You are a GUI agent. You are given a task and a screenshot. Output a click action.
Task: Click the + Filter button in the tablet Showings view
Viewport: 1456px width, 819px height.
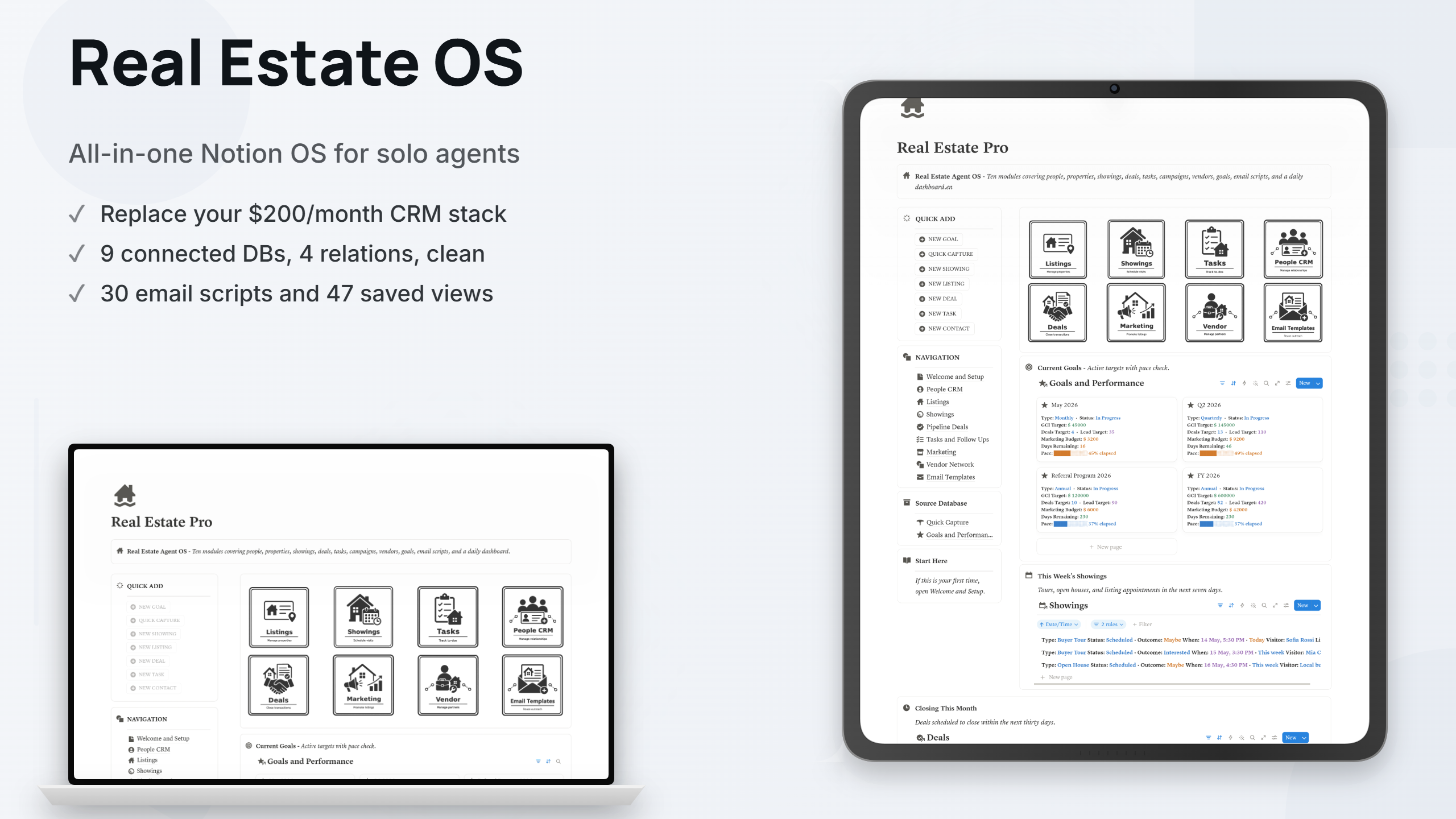coord(1141,624)
